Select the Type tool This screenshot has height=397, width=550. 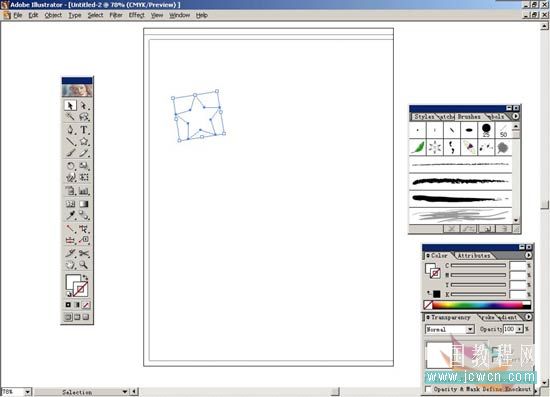(x=84, y=130)
